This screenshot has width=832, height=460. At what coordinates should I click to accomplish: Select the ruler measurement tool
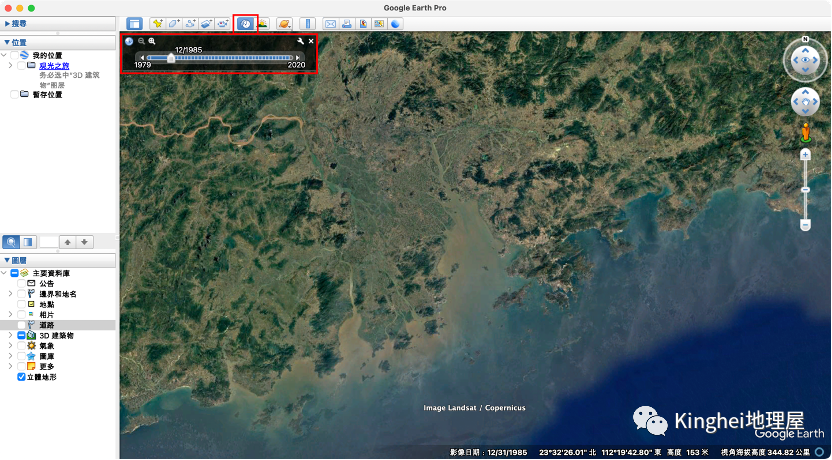(308, 23)
